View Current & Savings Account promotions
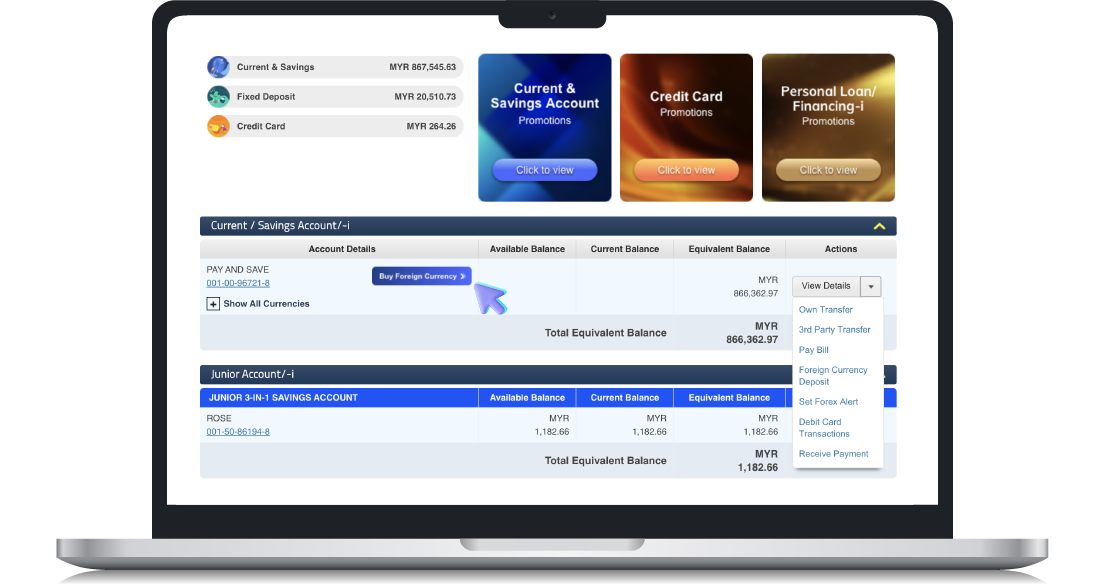Viewport: 1106px width, 585px height. click(544, 170)
